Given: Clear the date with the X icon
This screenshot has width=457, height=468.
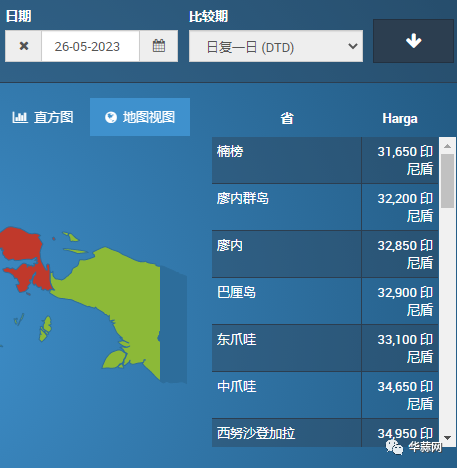Looking at the screenshot, I should 23,46.
